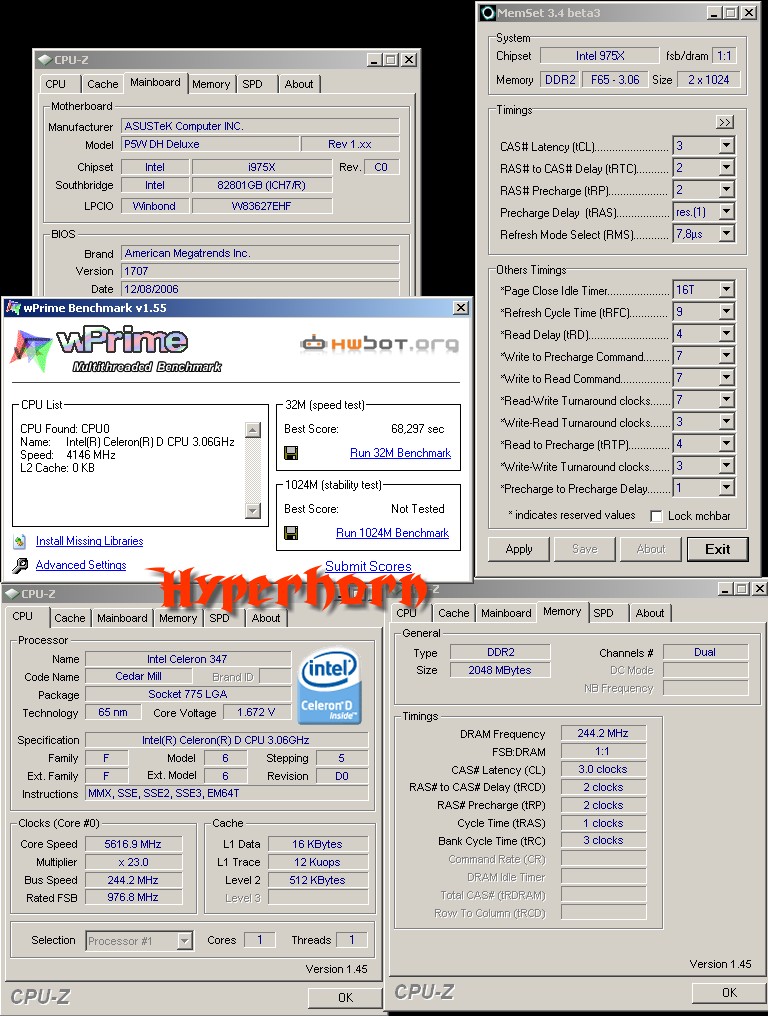This screenshot has width=768, height=1016.
Task: Open Cache tab in Mainboard CPU-Z window
Action: [102, 84]
